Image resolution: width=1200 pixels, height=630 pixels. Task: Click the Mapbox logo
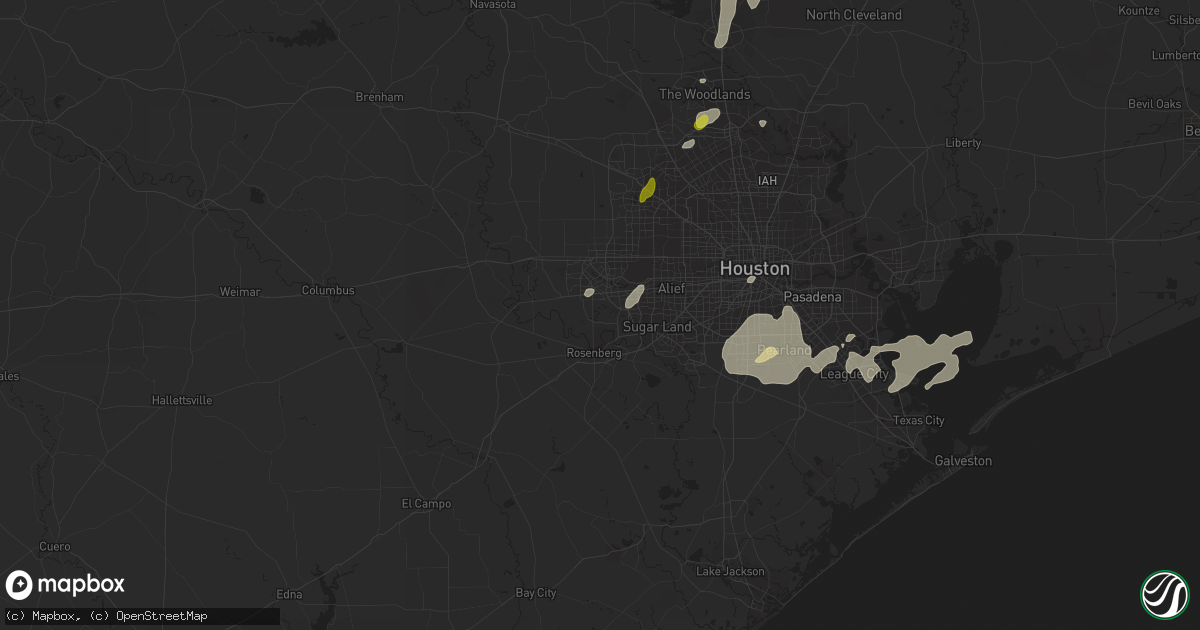(x=65, y=585)
